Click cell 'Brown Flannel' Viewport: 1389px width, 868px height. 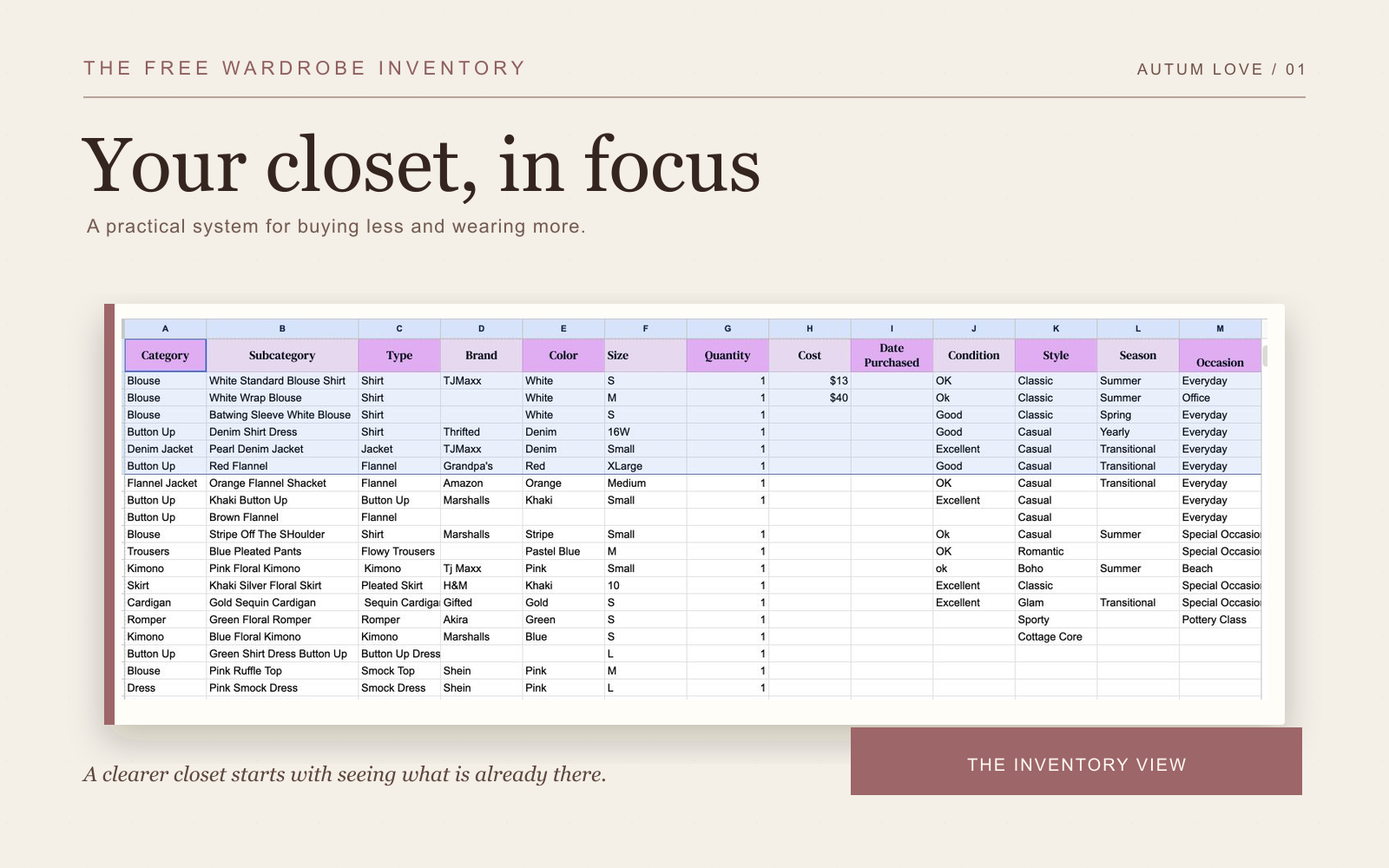coord(282,517)
